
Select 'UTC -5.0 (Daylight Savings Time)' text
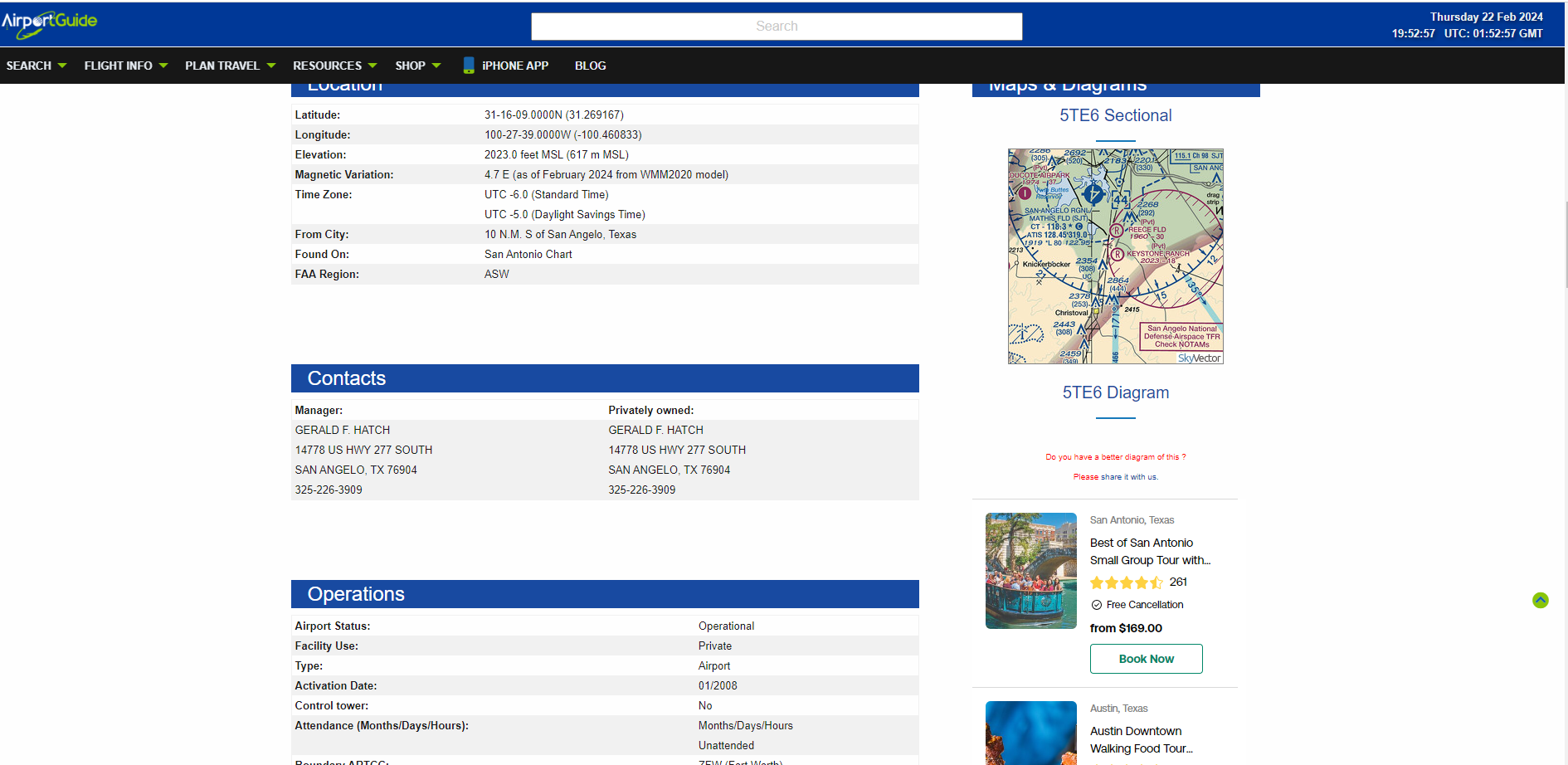point(565,215)
